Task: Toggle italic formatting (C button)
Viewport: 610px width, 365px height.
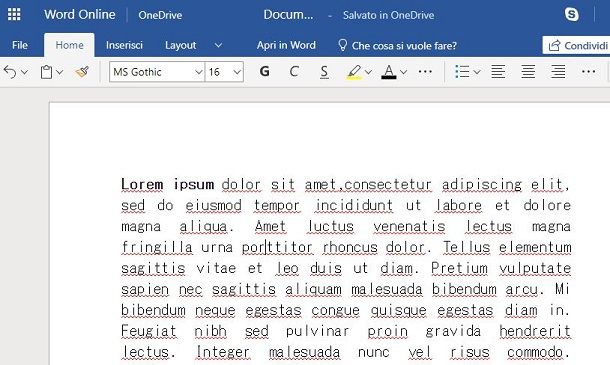Action: coord(294,72)
